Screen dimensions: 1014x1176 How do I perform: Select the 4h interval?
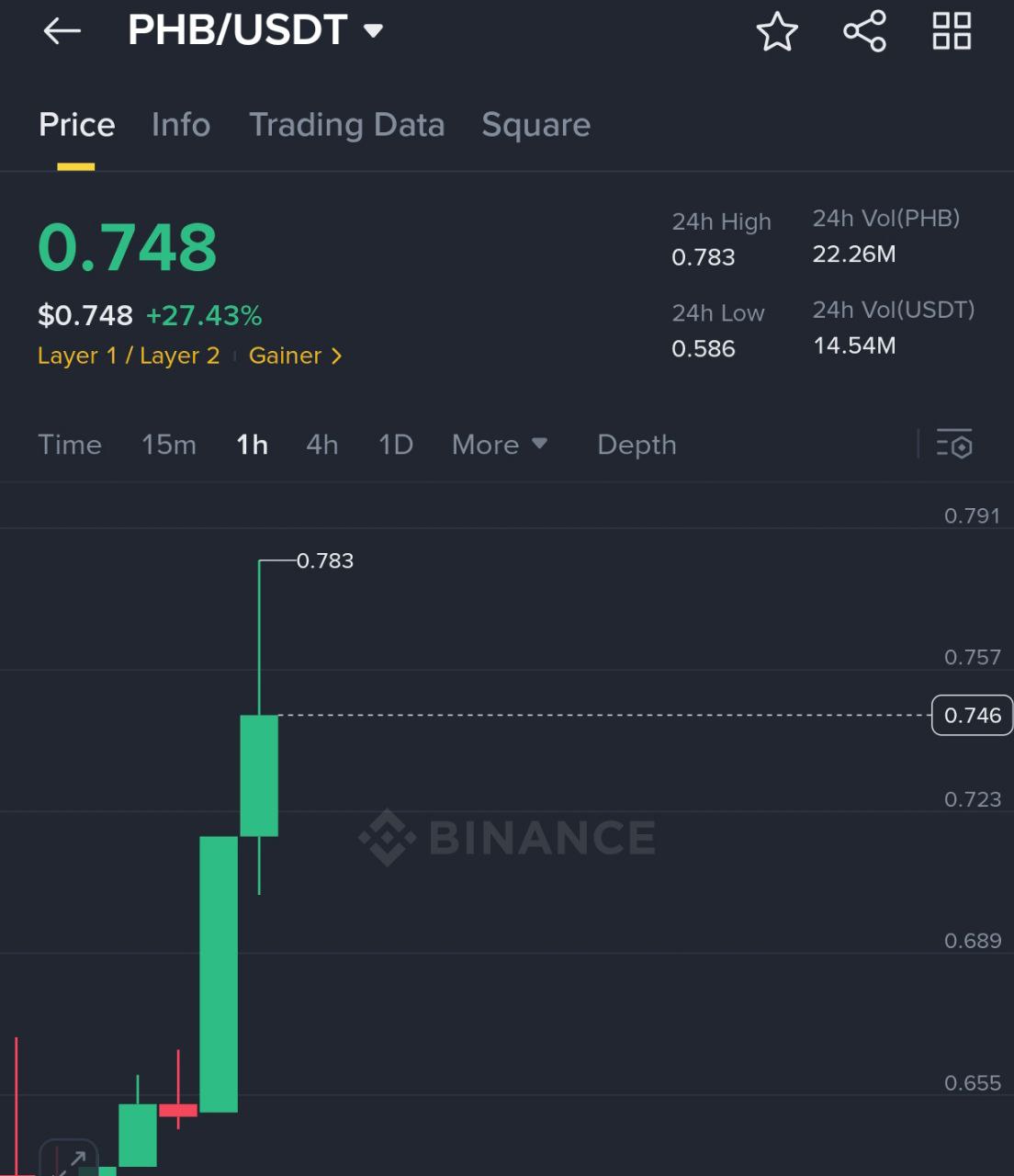tap(322, 445)
